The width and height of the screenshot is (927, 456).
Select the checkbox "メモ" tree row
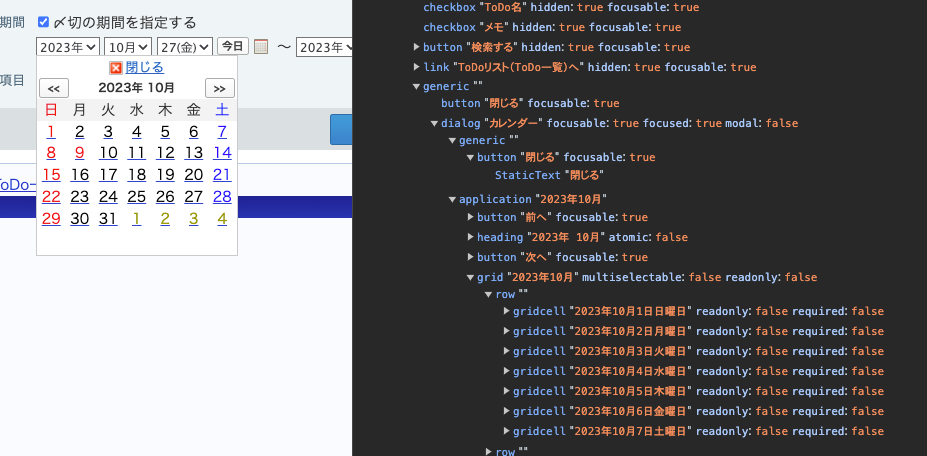click(x=552, y=27)
